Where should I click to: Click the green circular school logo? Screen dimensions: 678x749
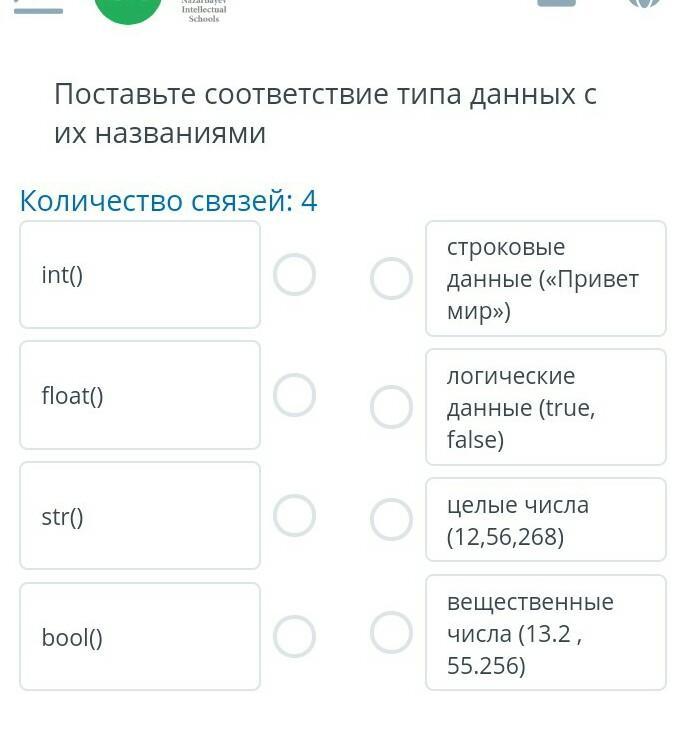[127, 8]
